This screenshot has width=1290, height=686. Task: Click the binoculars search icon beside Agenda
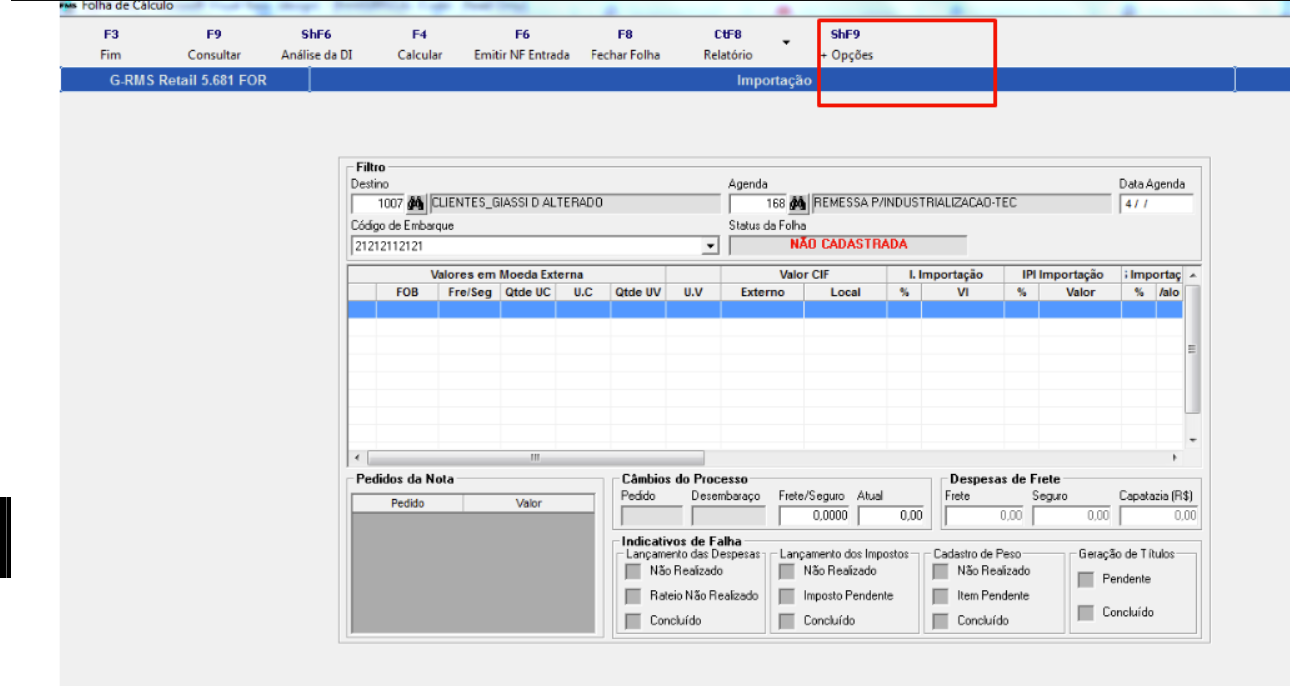(x=798, y=203)
